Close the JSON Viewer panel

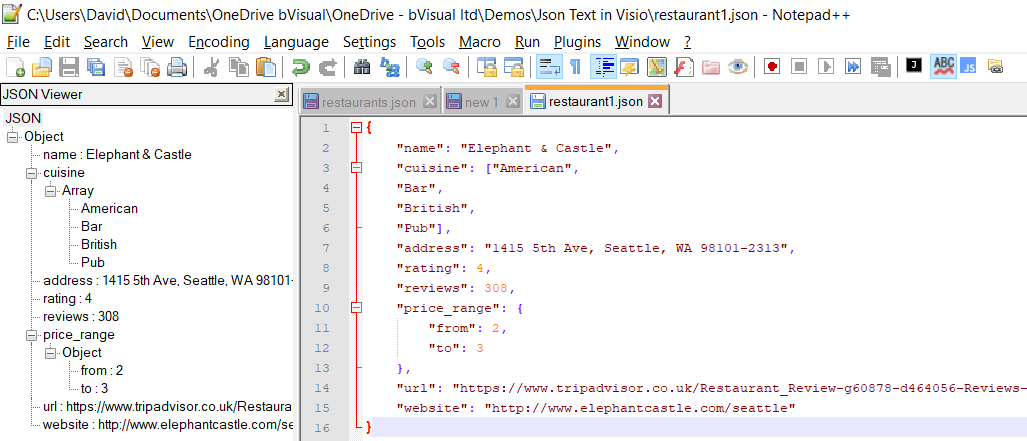coord(281,94)
